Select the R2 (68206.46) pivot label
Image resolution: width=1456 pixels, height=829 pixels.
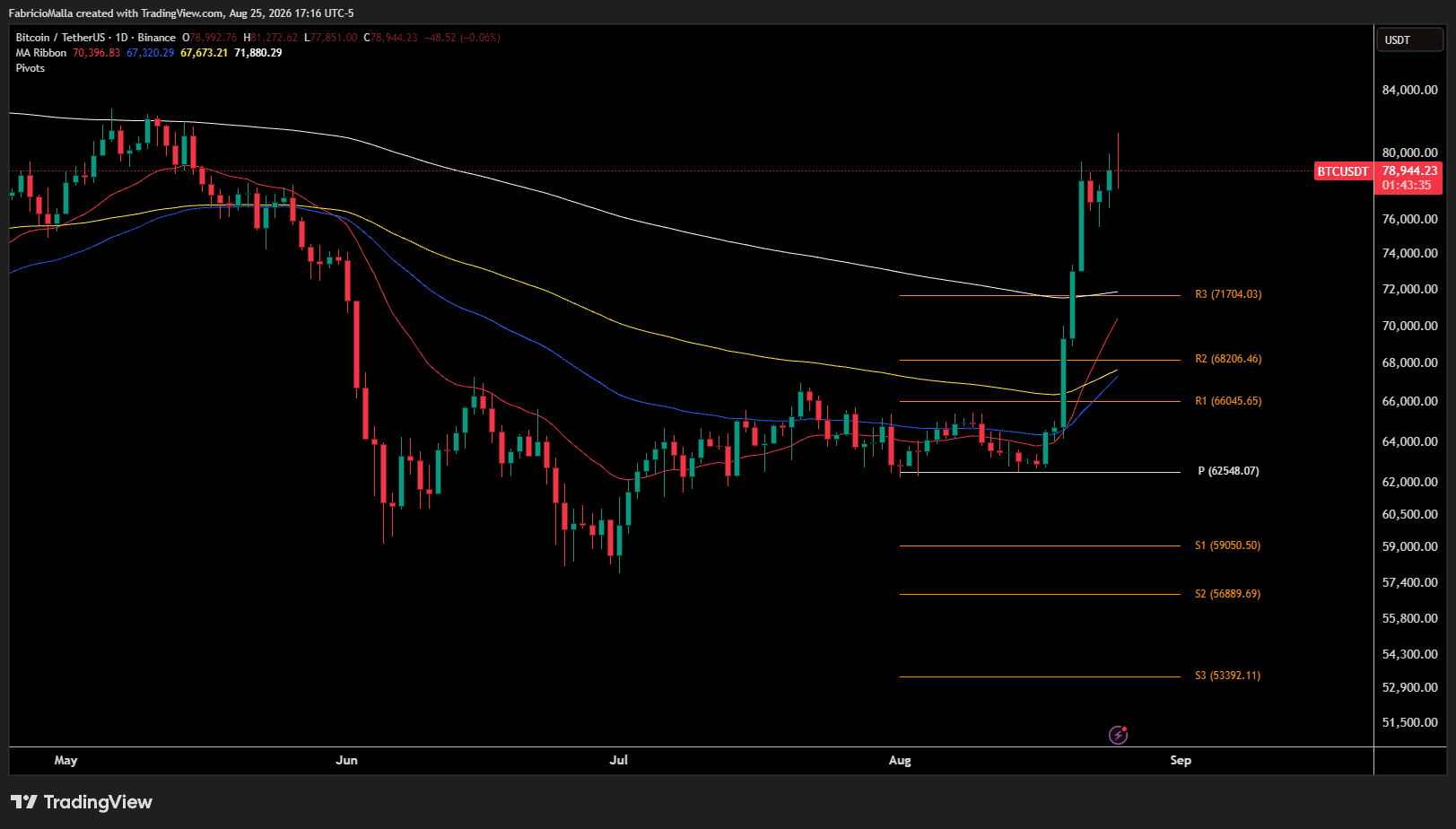point(1228,359)
